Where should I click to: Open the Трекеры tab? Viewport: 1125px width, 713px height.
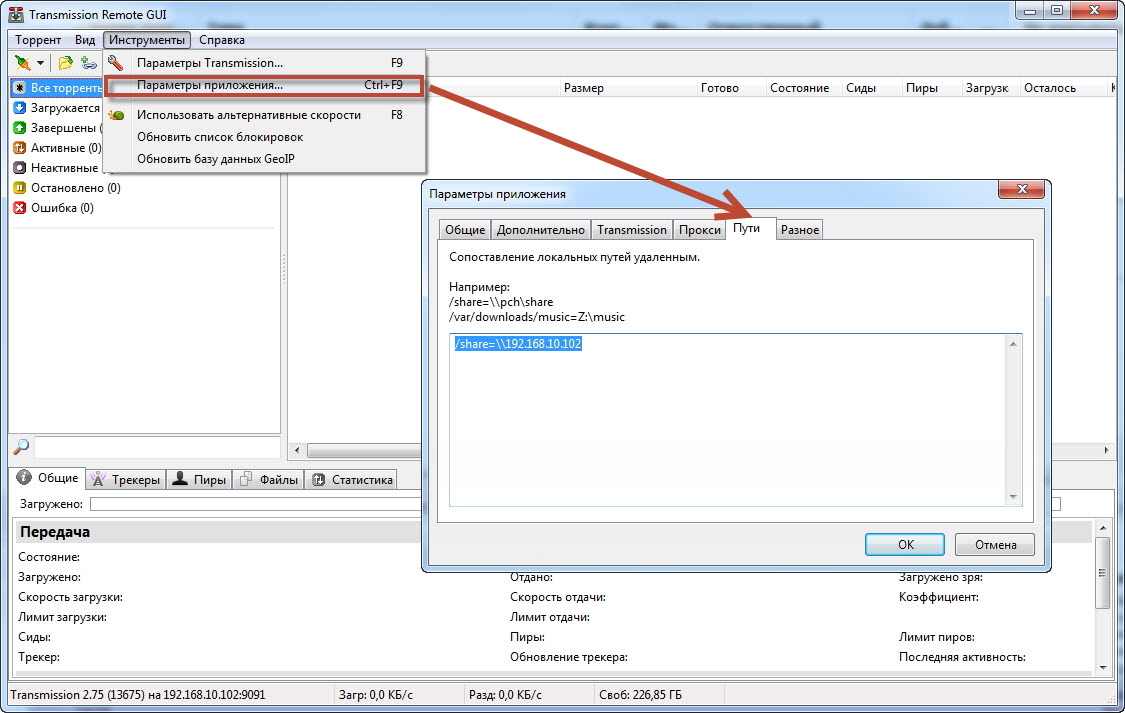(126, 480)
